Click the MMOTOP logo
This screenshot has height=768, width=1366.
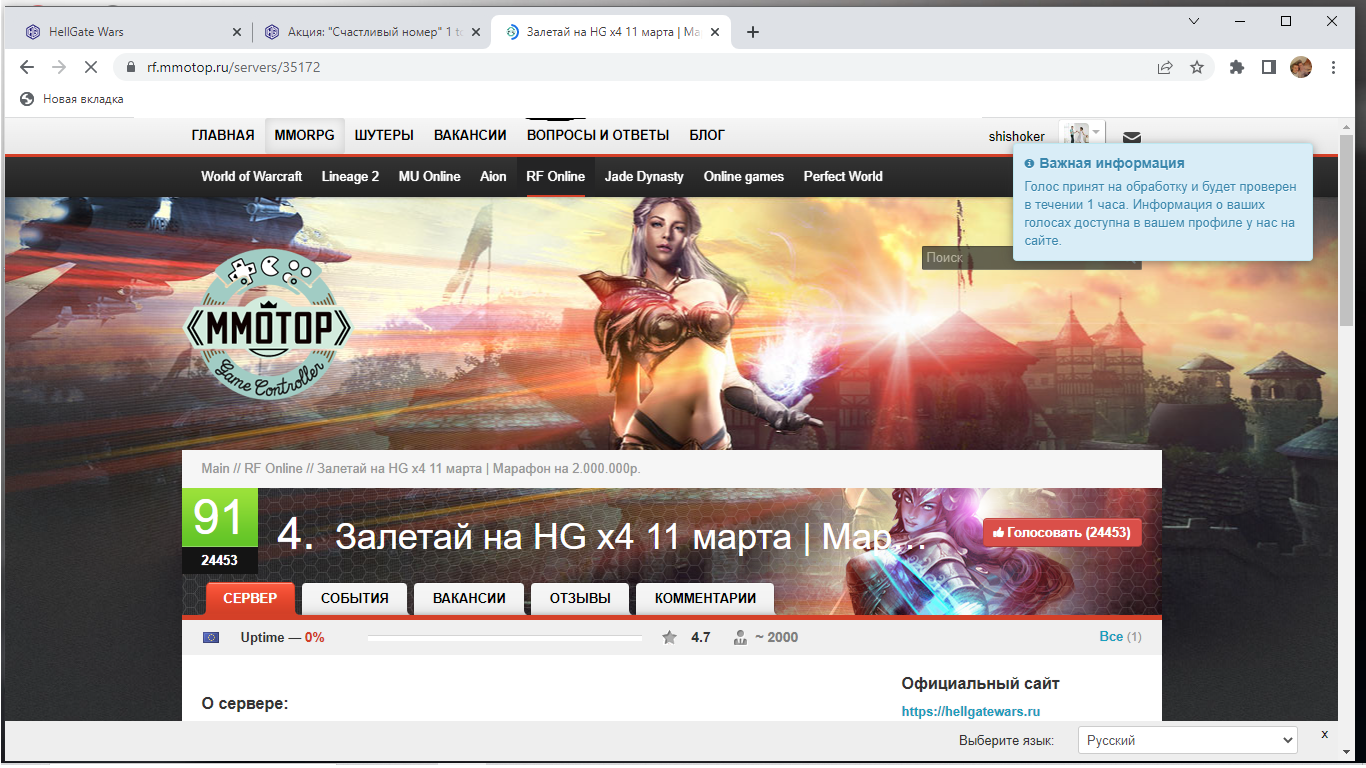(x=268, y=327)
